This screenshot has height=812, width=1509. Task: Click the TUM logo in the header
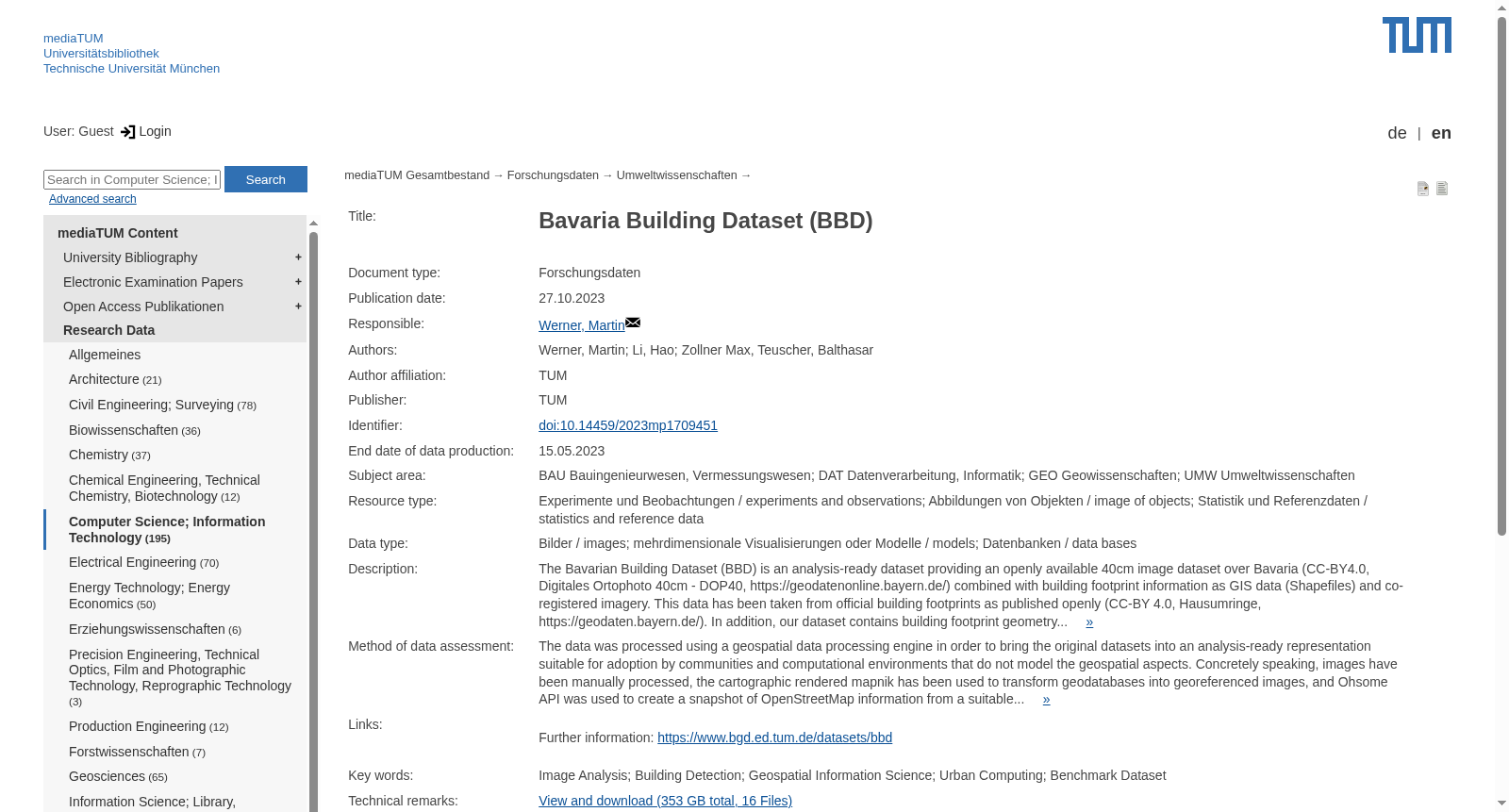click(x=1417, y=35)
